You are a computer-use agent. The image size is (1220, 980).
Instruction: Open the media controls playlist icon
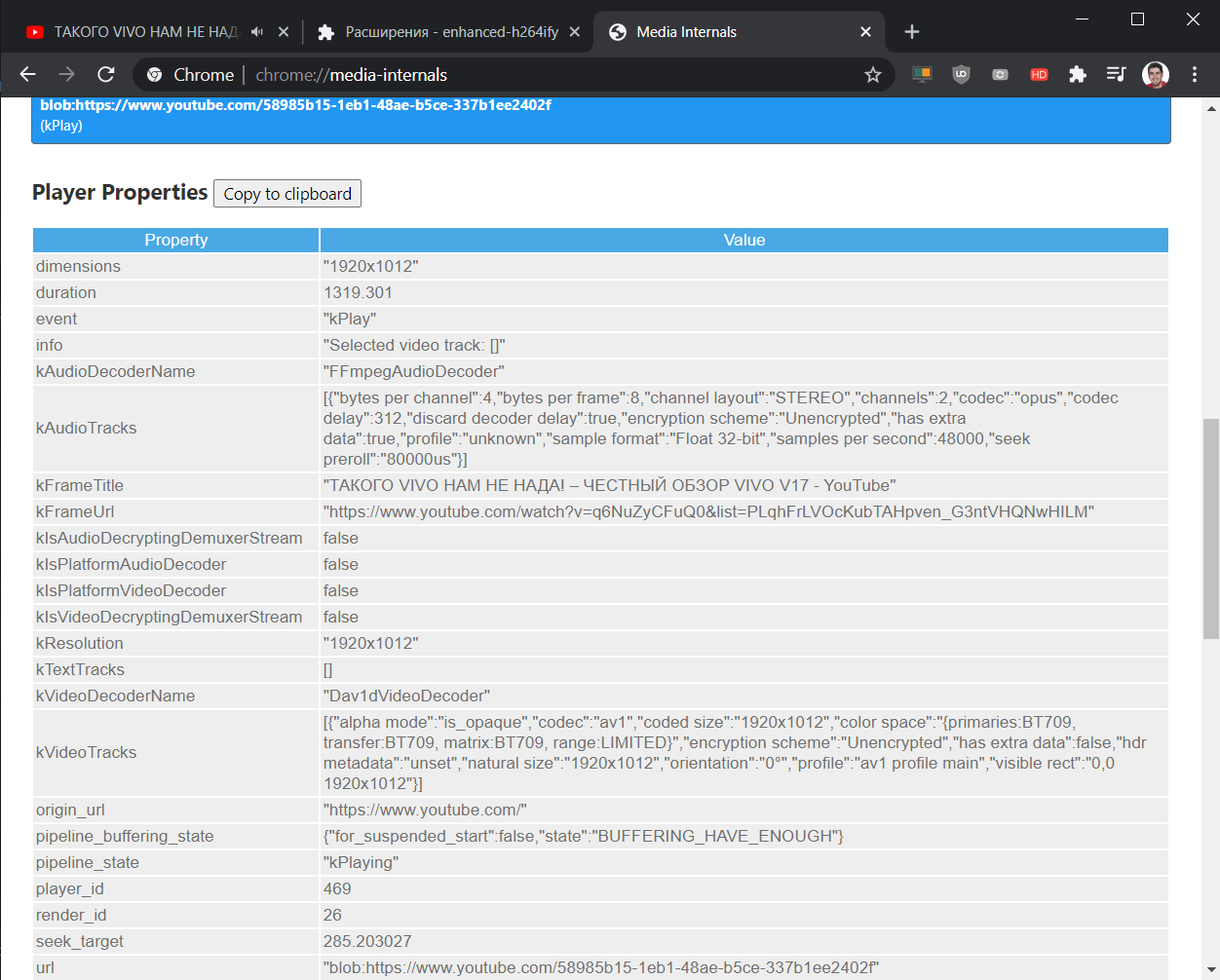1117,74
